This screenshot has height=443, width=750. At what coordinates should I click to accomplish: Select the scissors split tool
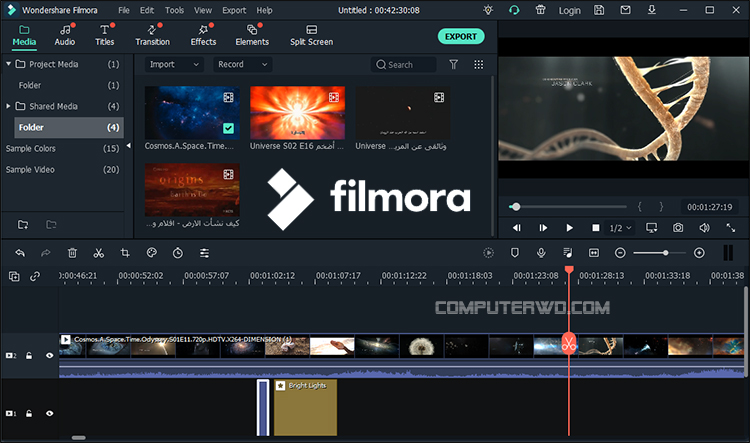(x=99, y=253)
